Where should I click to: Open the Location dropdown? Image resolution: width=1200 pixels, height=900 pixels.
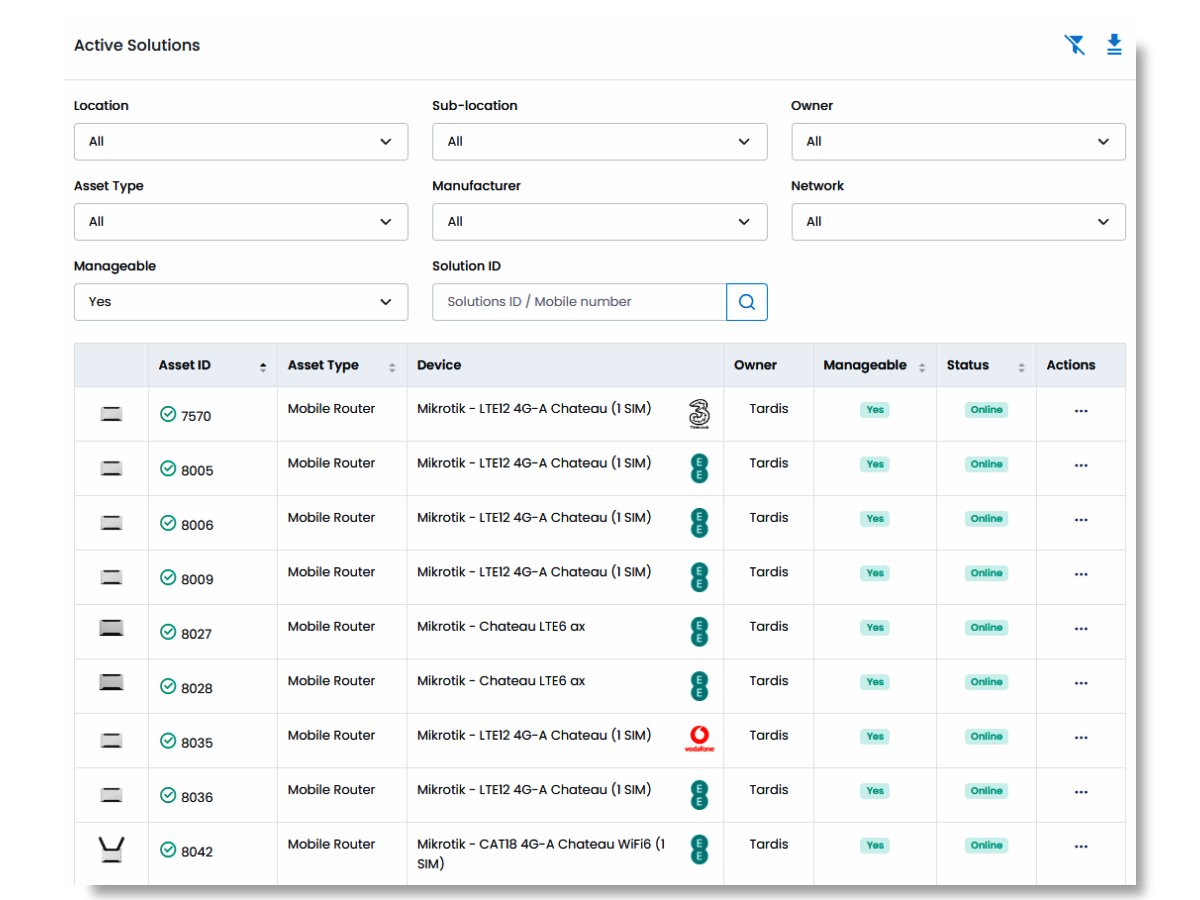coord(241,142)
